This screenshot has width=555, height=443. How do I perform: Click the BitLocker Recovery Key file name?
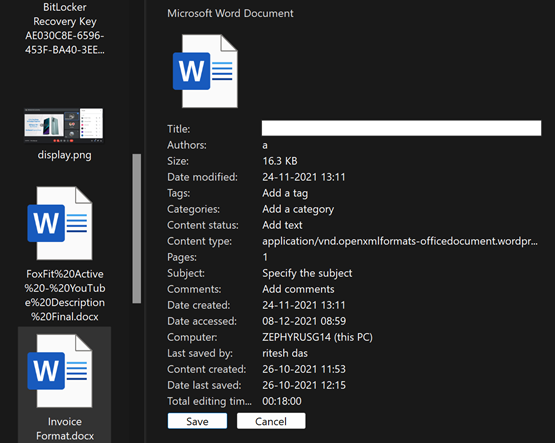[65, 28]
